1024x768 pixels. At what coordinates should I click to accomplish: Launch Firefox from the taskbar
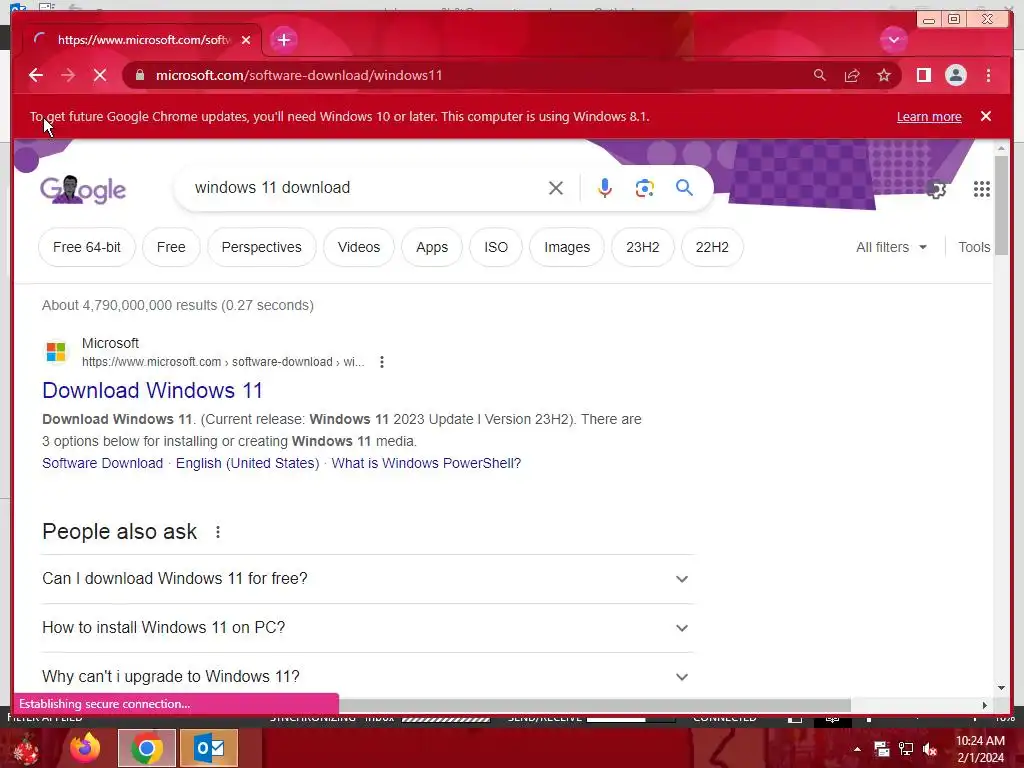(85, 748)
